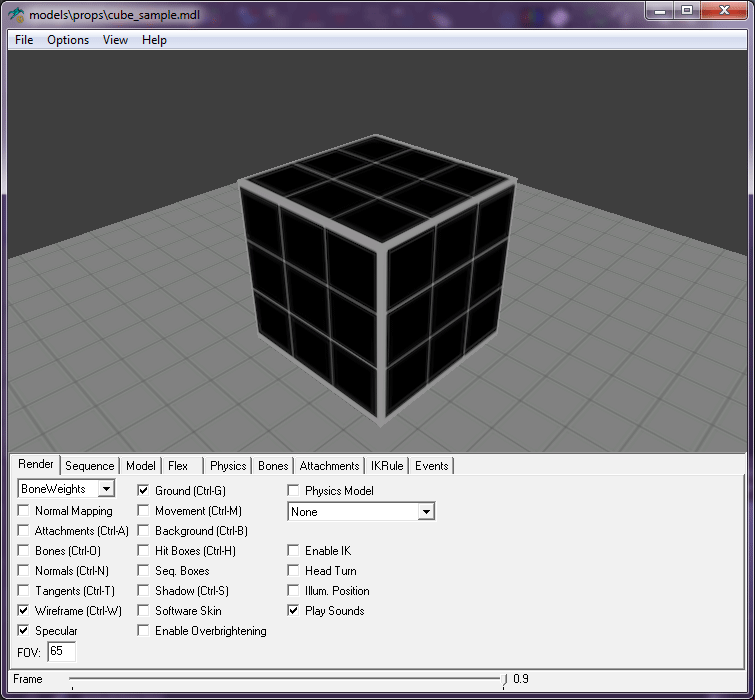Viewport: 755px width, 700px height.
Task: Select the Render tab
Action: tap(36, 464)
